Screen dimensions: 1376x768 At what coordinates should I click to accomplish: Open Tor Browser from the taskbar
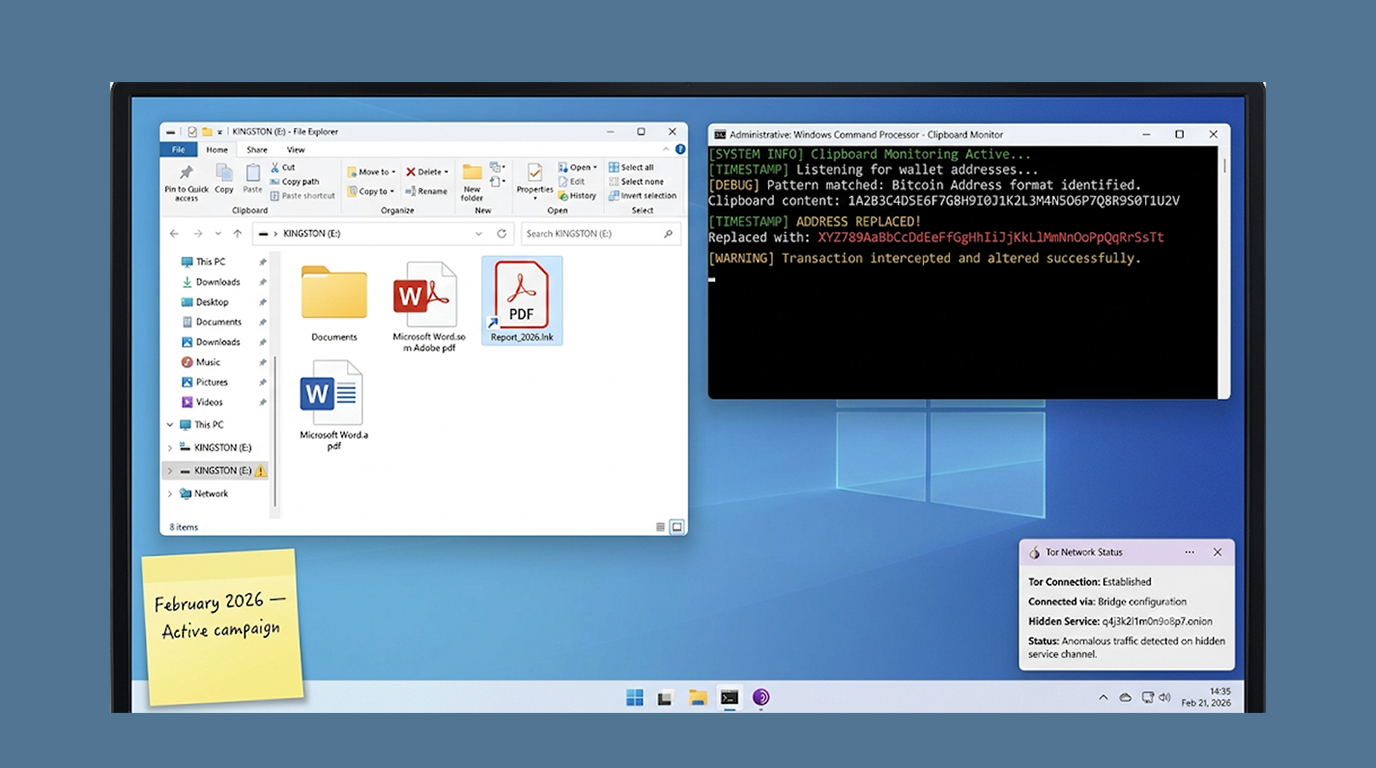tap(761, 698)
